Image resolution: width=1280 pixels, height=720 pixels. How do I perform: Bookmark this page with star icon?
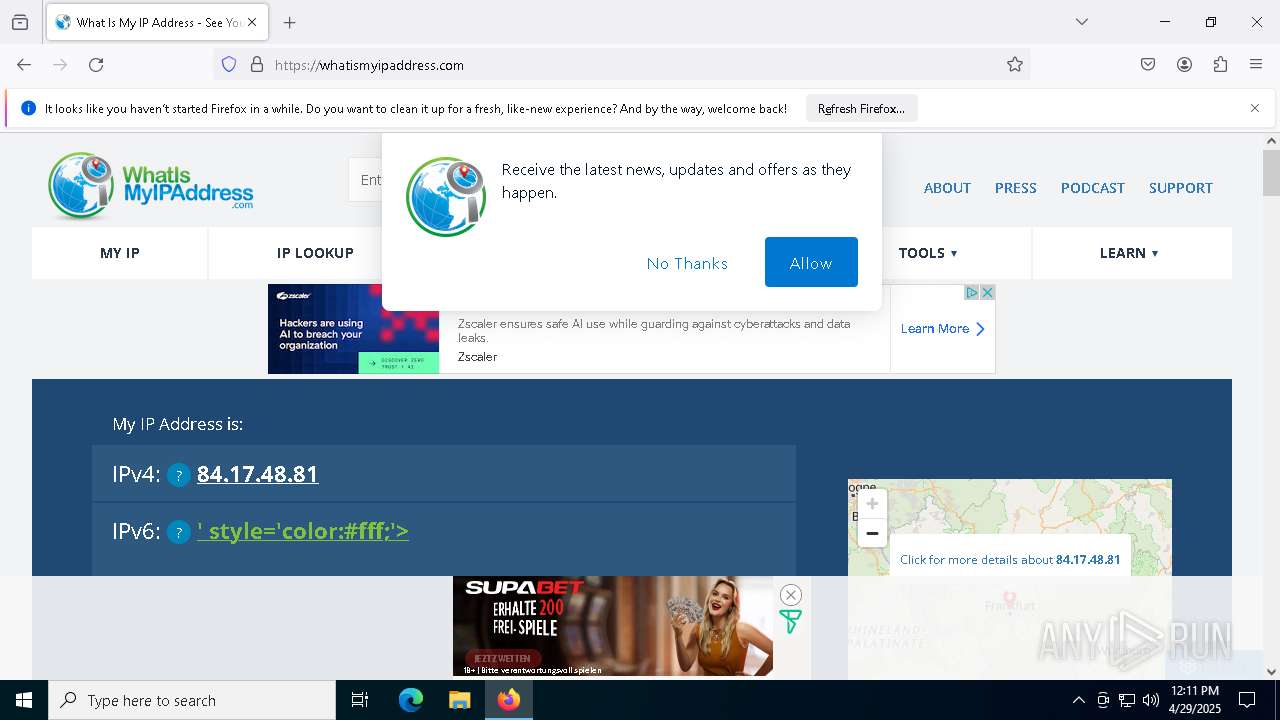coord(1015,65)
